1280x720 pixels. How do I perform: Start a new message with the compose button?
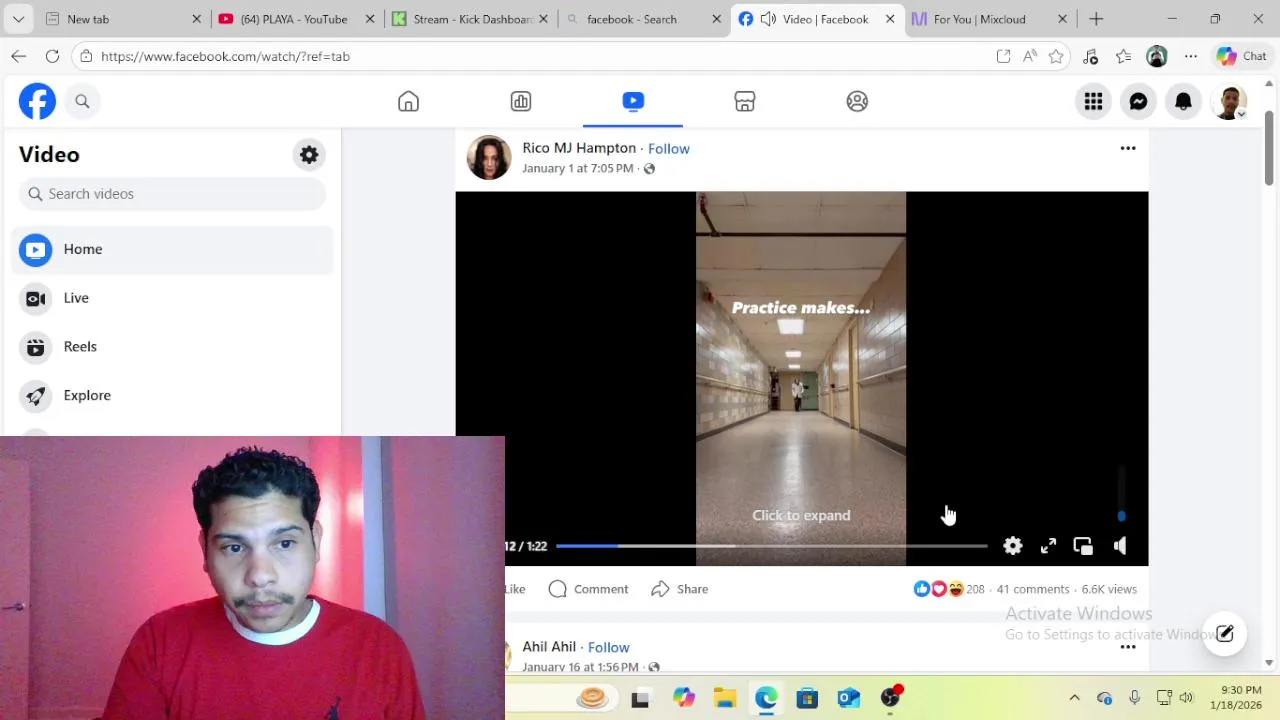pos(1225,634)
